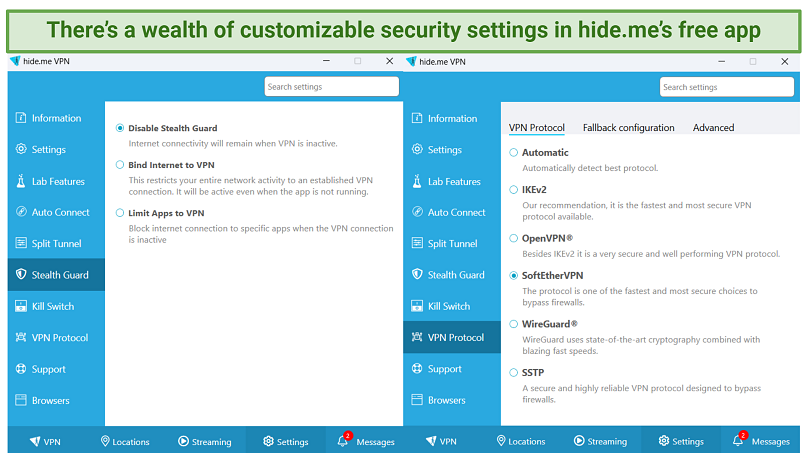Click Information label in left window sidebar
Viewport: 806px width, 453px height.
click(x=57, y=118)
